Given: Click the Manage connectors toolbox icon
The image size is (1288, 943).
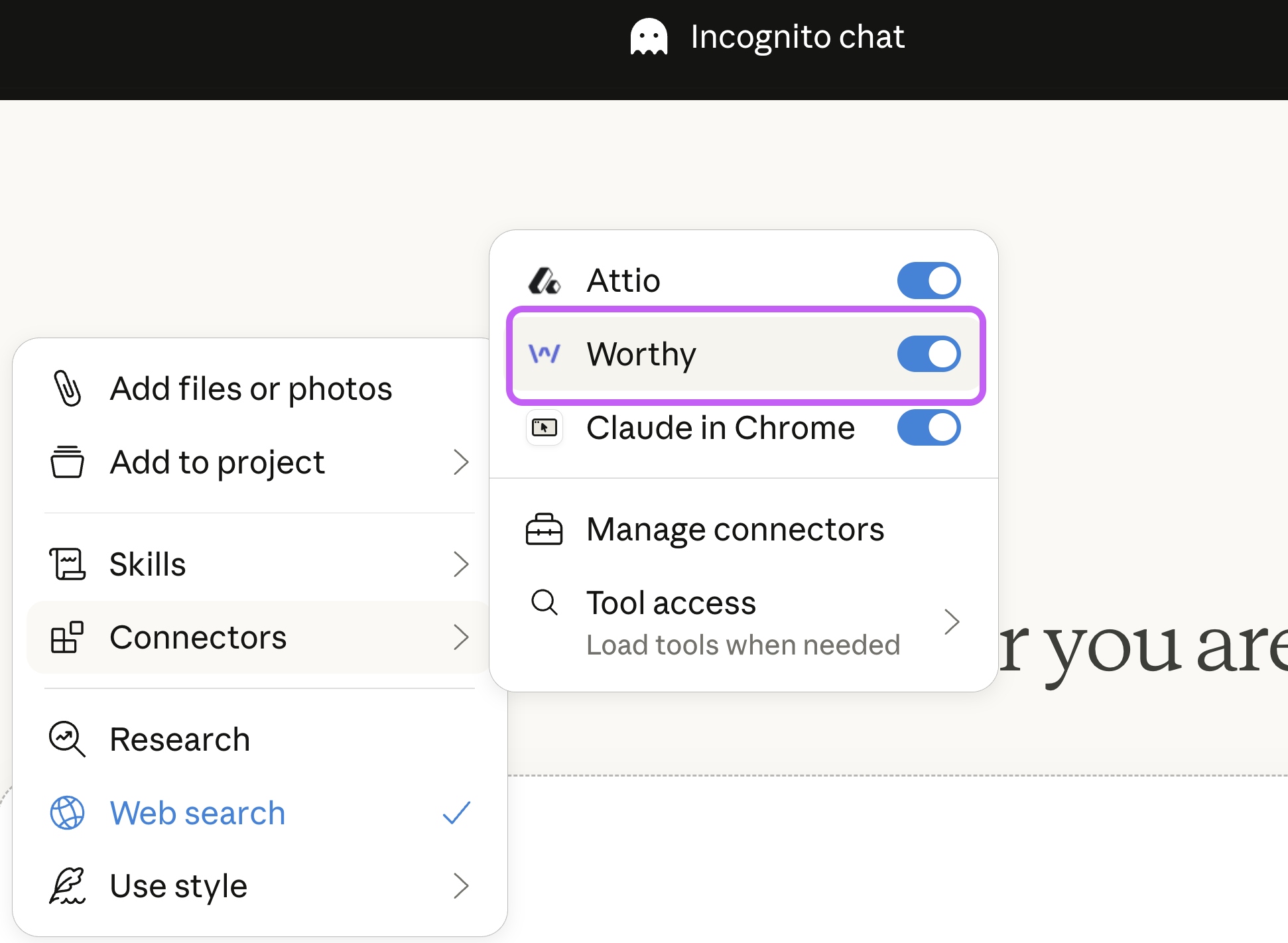Looking at the screenshot, I should tap(545, 529).
